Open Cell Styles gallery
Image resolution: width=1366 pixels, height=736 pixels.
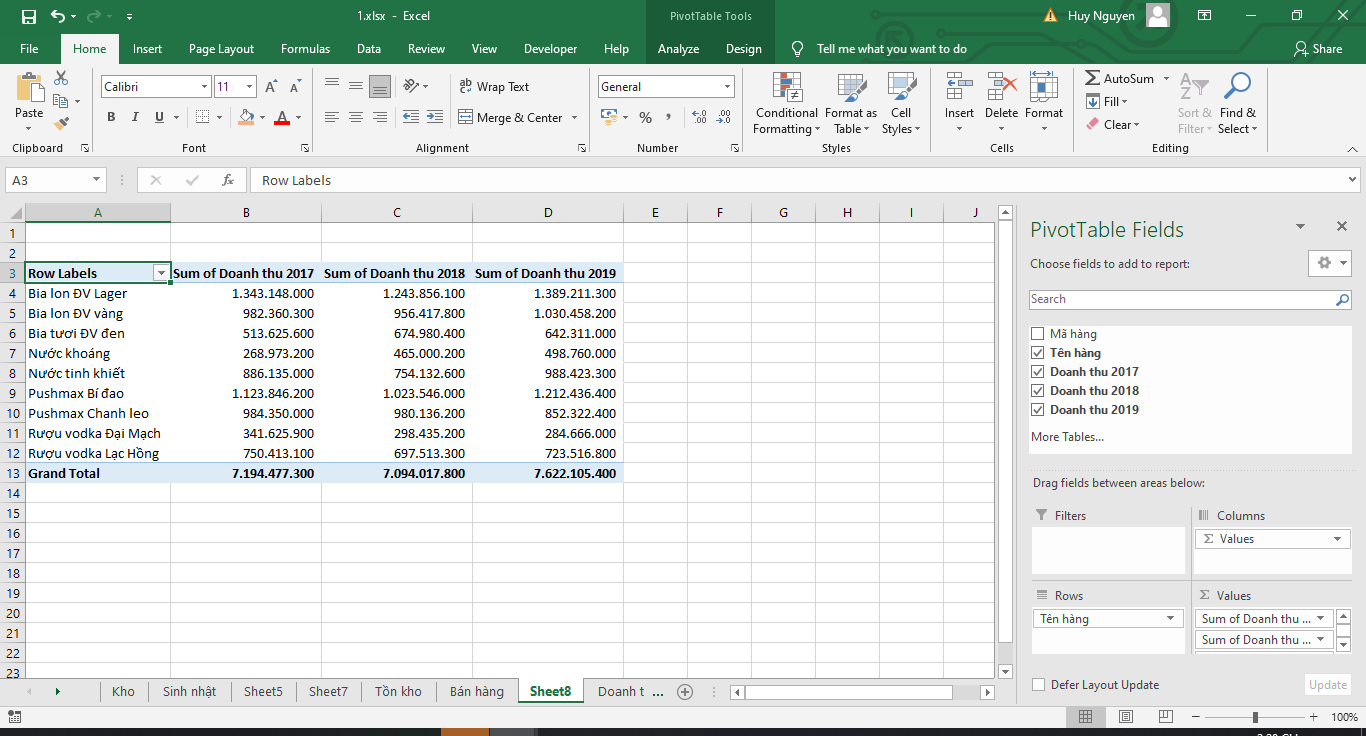pyautogui.click(x=901, y=103)
